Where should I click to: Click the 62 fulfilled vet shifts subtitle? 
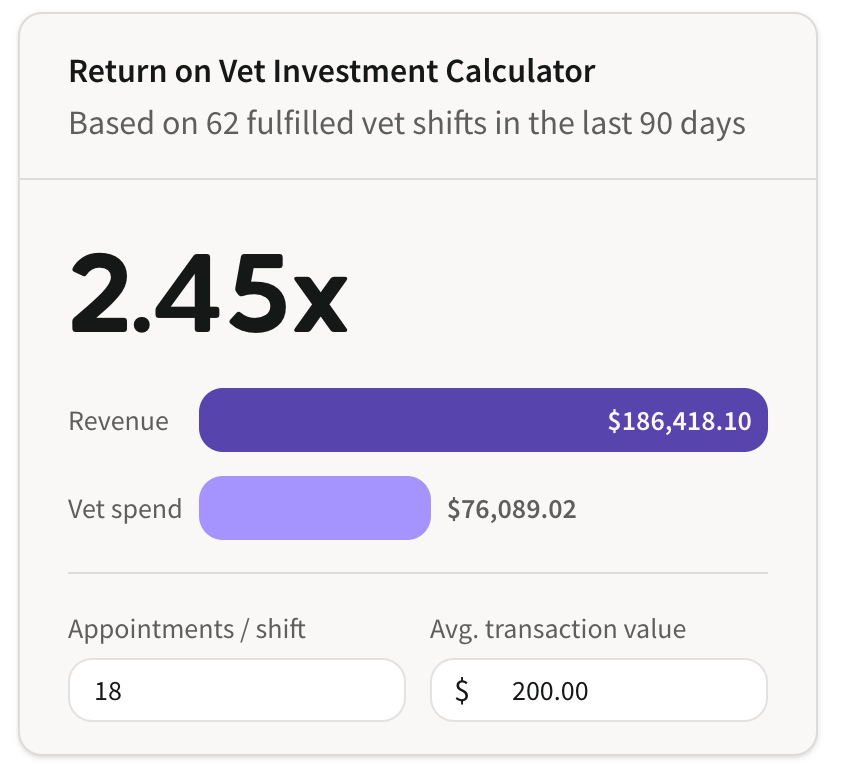click(407, 123)
